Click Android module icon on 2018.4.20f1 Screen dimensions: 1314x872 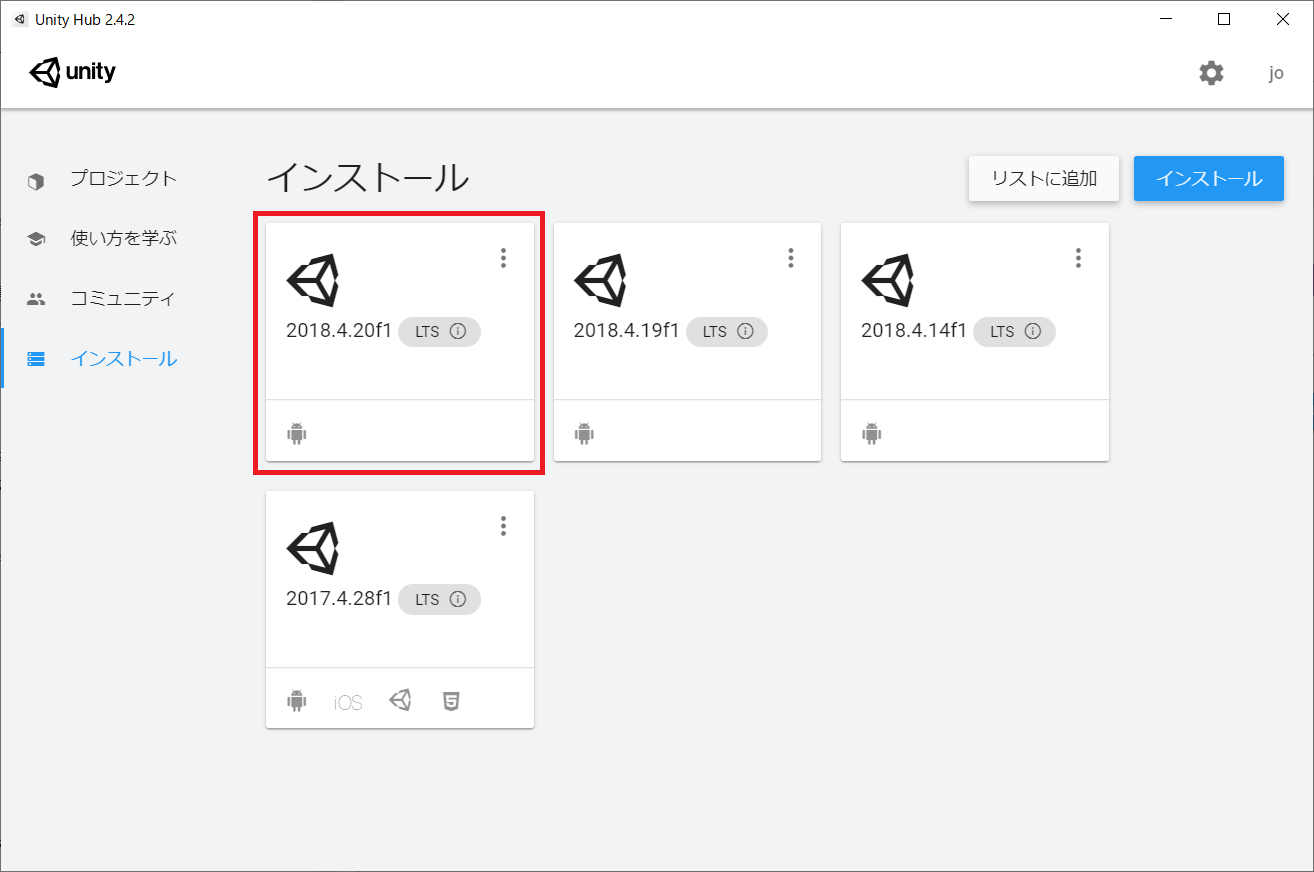pyautogui.click(x=296, y=433)
